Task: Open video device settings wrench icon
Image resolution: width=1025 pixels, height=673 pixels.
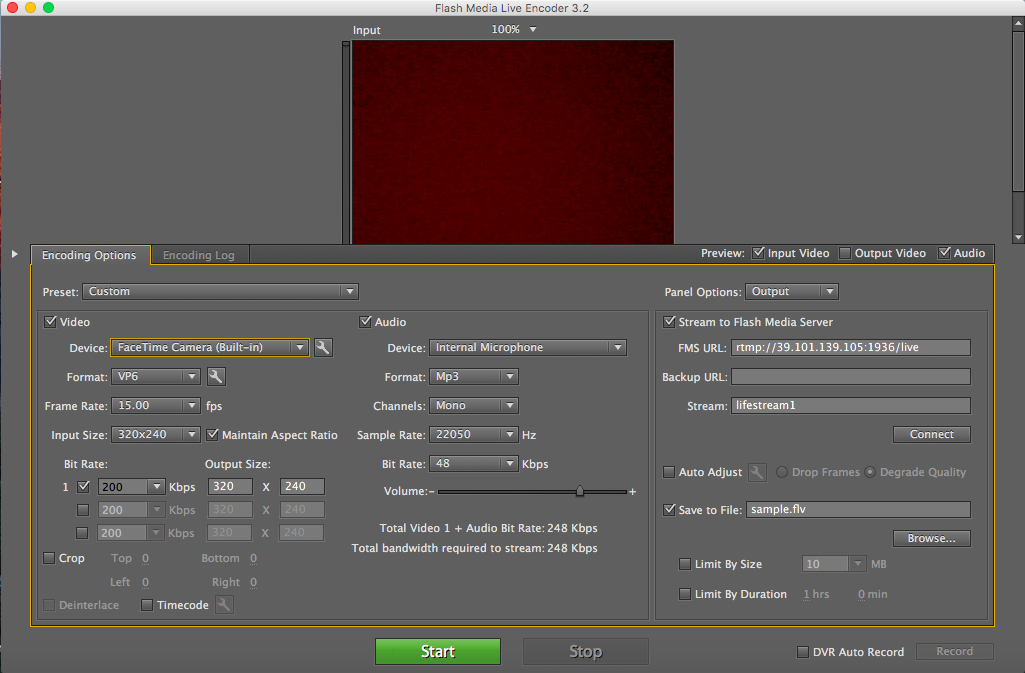Action: pyautogui.click(x=323, y=348)
